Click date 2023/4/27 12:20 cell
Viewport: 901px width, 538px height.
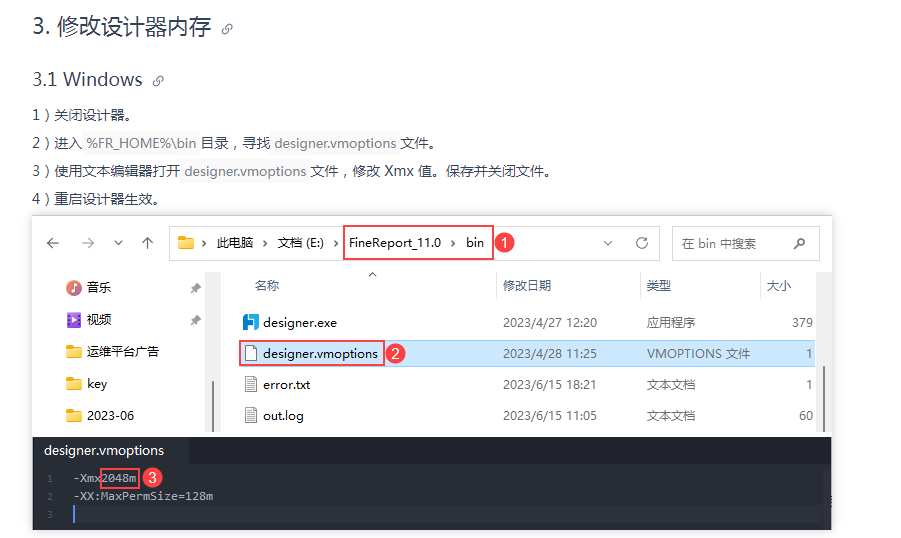(x=550, y=323)
